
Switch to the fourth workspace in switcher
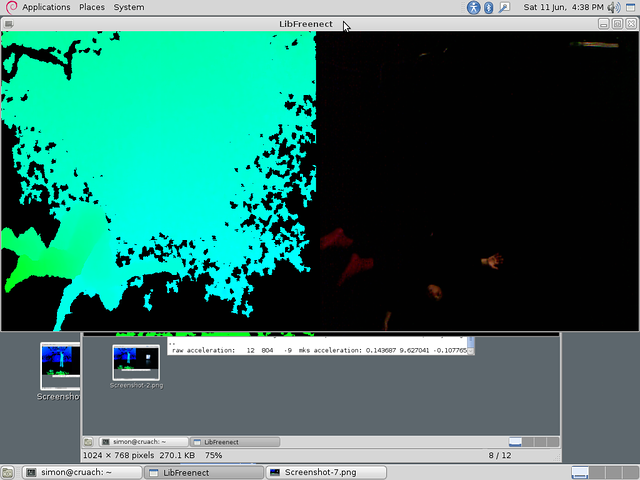point(630,472)
